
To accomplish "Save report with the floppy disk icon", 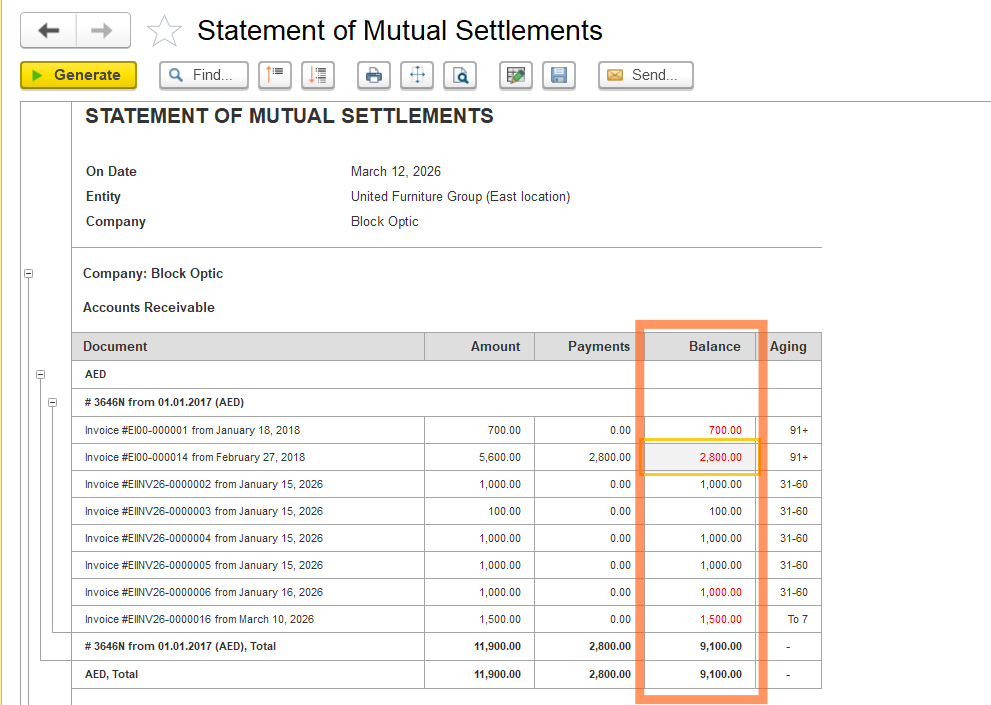I will click(x=559, y=75).
